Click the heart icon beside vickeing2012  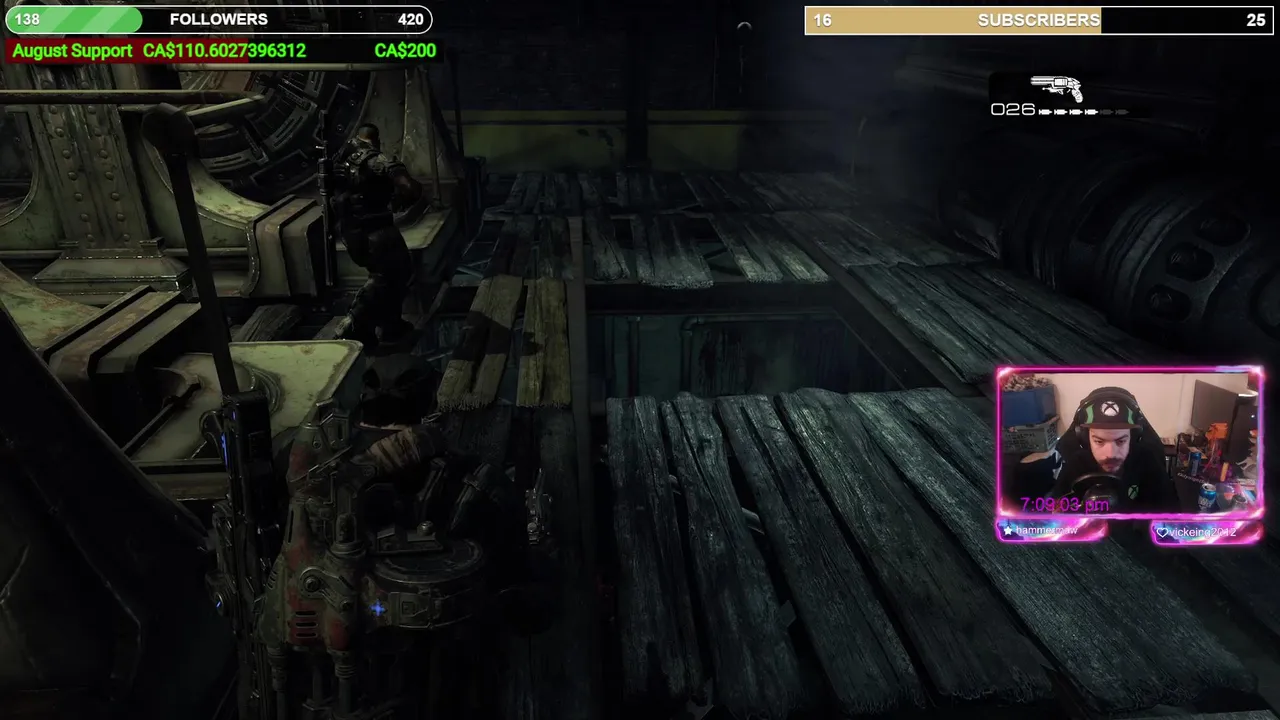(1162, 533)
